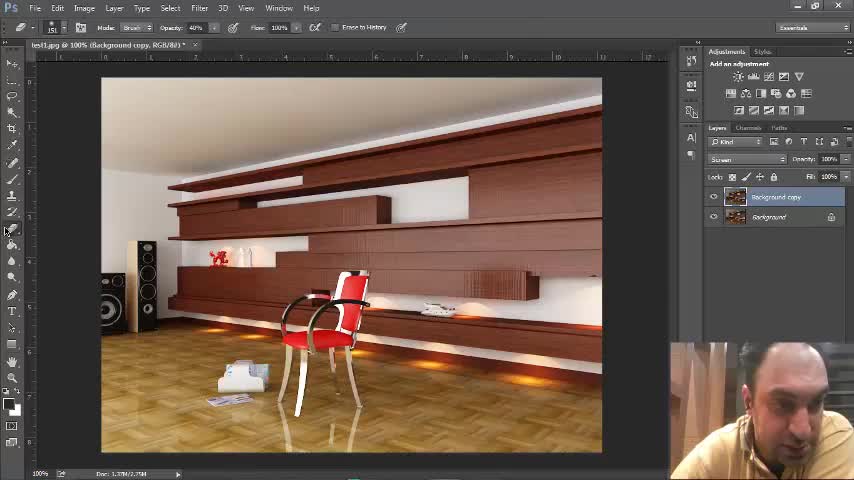
Task: Open the eraser Mode dropdown
Action: tap(137, 28)
